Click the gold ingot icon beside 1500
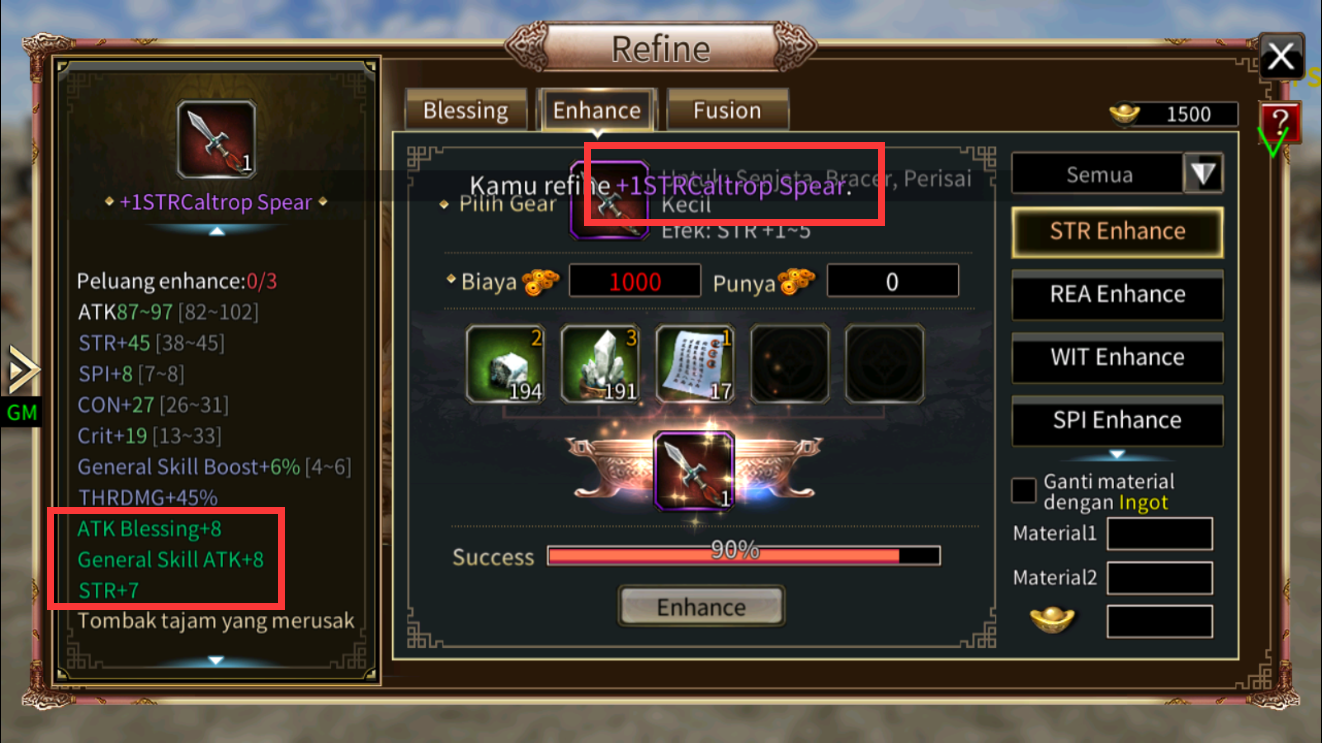Viewport: 1322px width, 743px height. pyautogui.click(x=1126, y=114)
